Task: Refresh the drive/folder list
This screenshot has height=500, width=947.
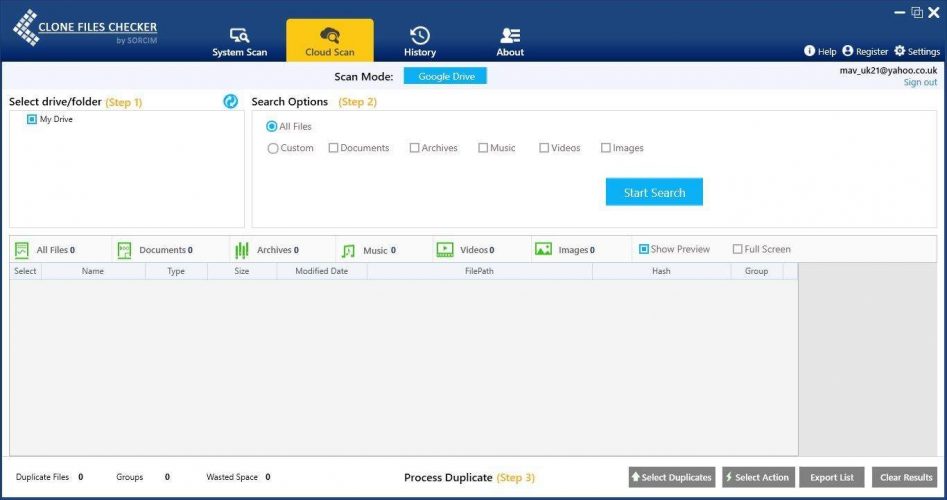Action: 230,101
